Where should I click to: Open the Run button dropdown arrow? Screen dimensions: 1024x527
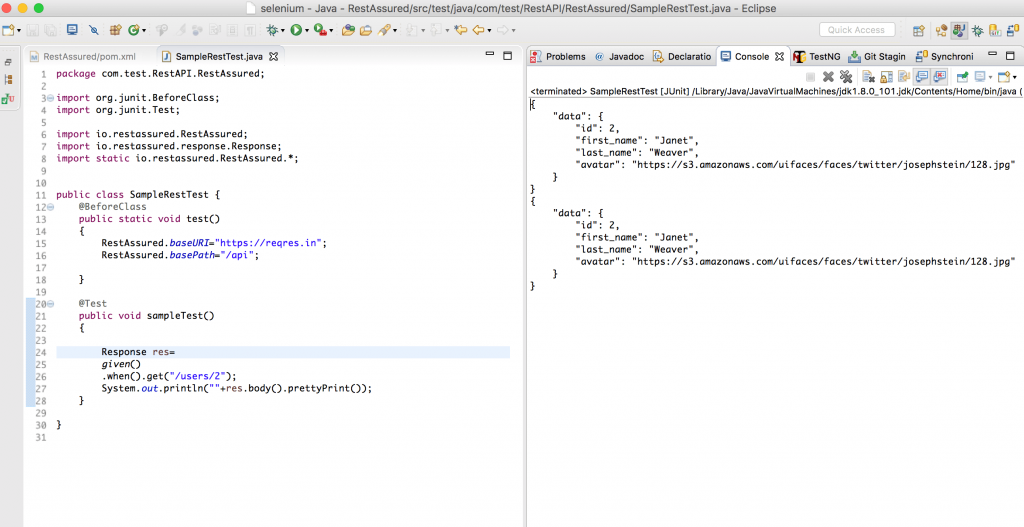point(306,31)
